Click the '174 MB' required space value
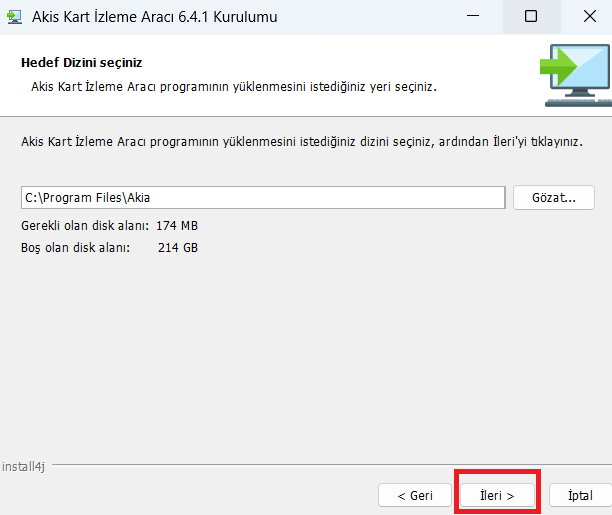The height and width of the screenshot is (515, 612). [x=177, y=226]
